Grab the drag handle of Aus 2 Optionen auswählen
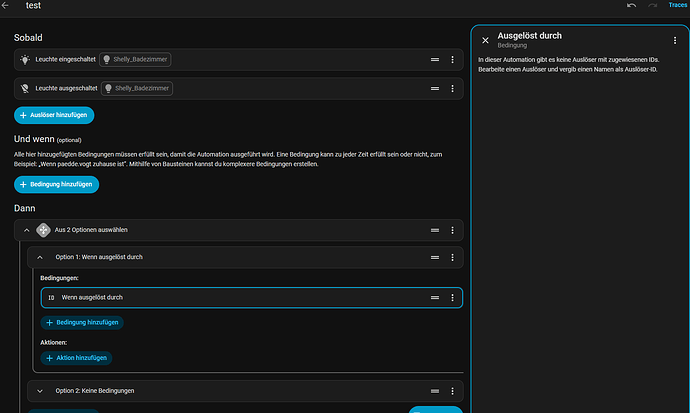Viewport: 690px width, 413px height. 435,230
